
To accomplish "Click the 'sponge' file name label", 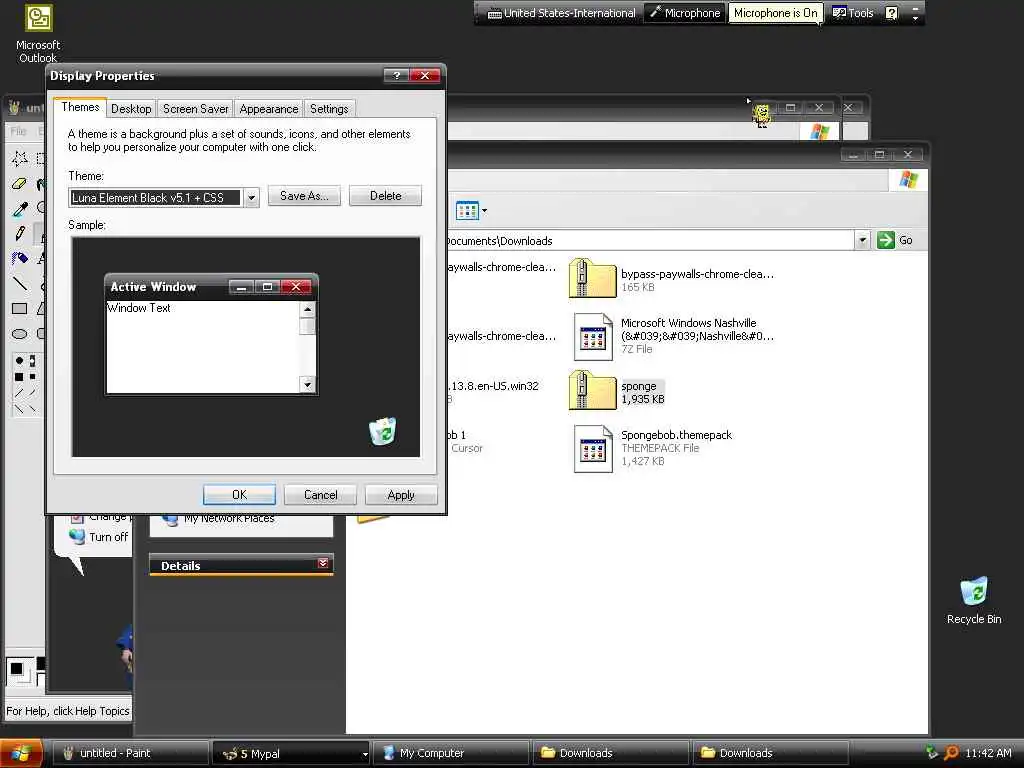I will (639, 386).
